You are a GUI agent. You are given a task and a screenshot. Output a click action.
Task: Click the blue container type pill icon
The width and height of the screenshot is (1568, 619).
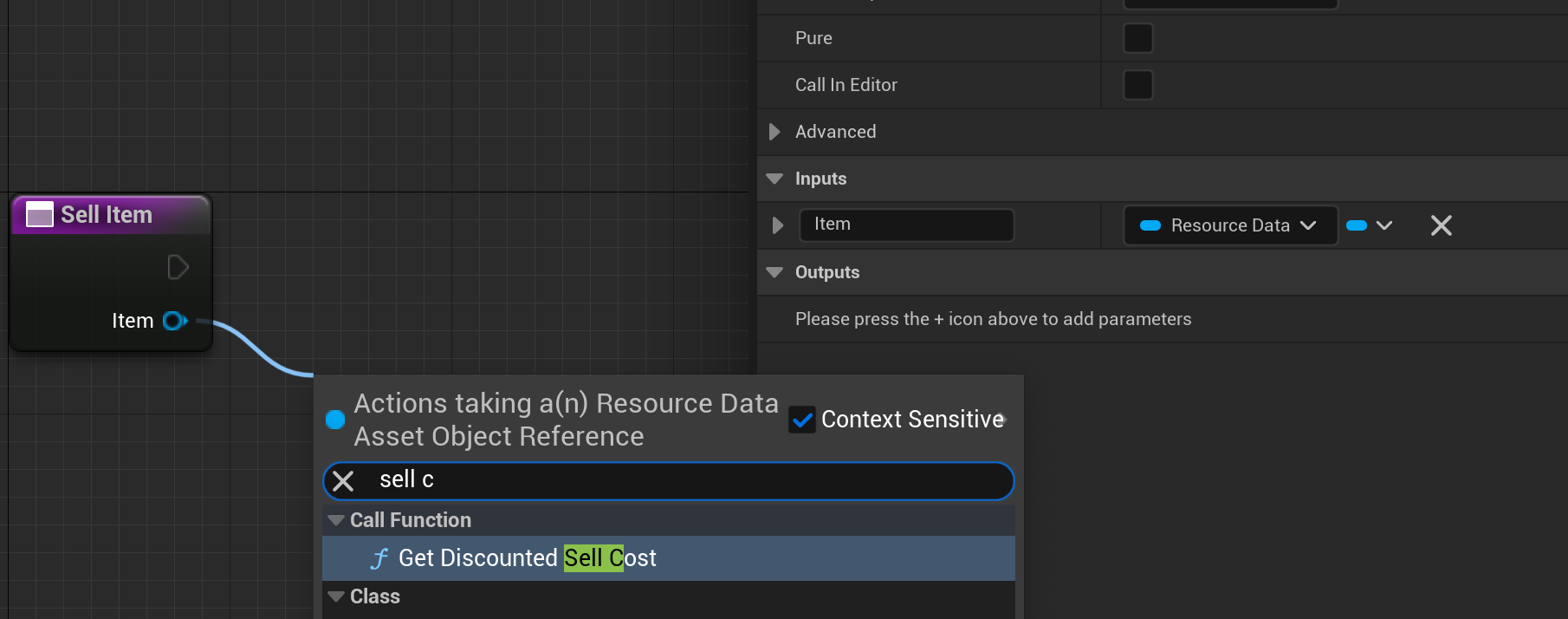[x=1357, y=225]
